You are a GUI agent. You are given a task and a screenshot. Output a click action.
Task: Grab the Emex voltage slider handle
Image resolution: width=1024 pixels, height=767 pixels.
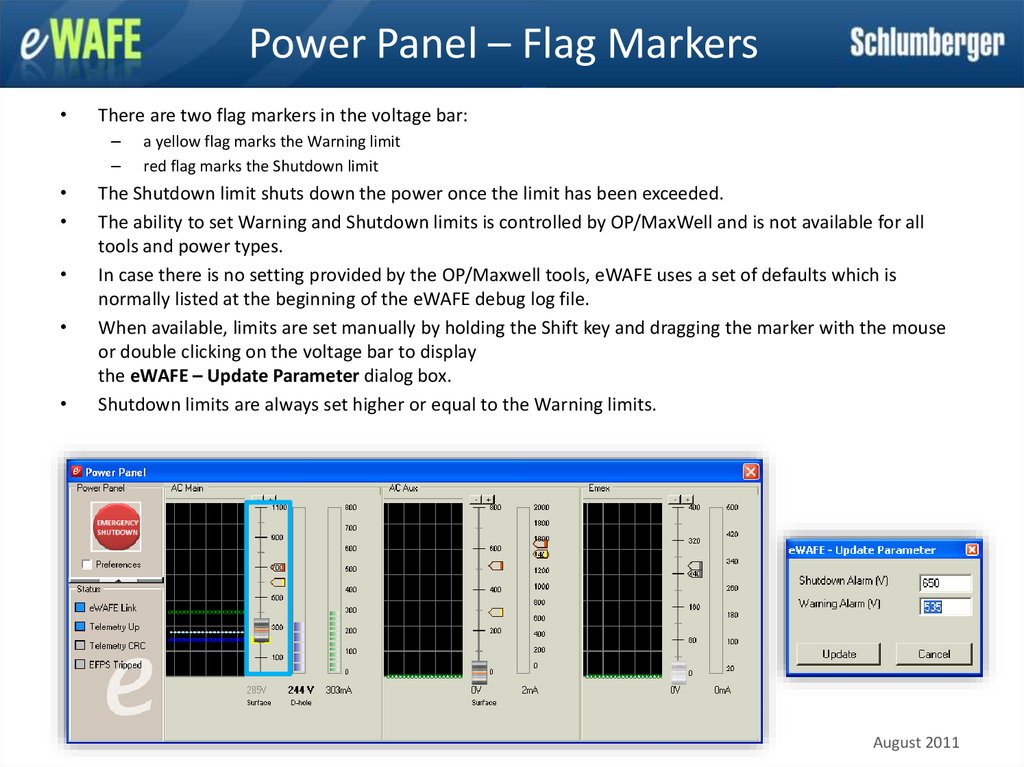point(679,672)
